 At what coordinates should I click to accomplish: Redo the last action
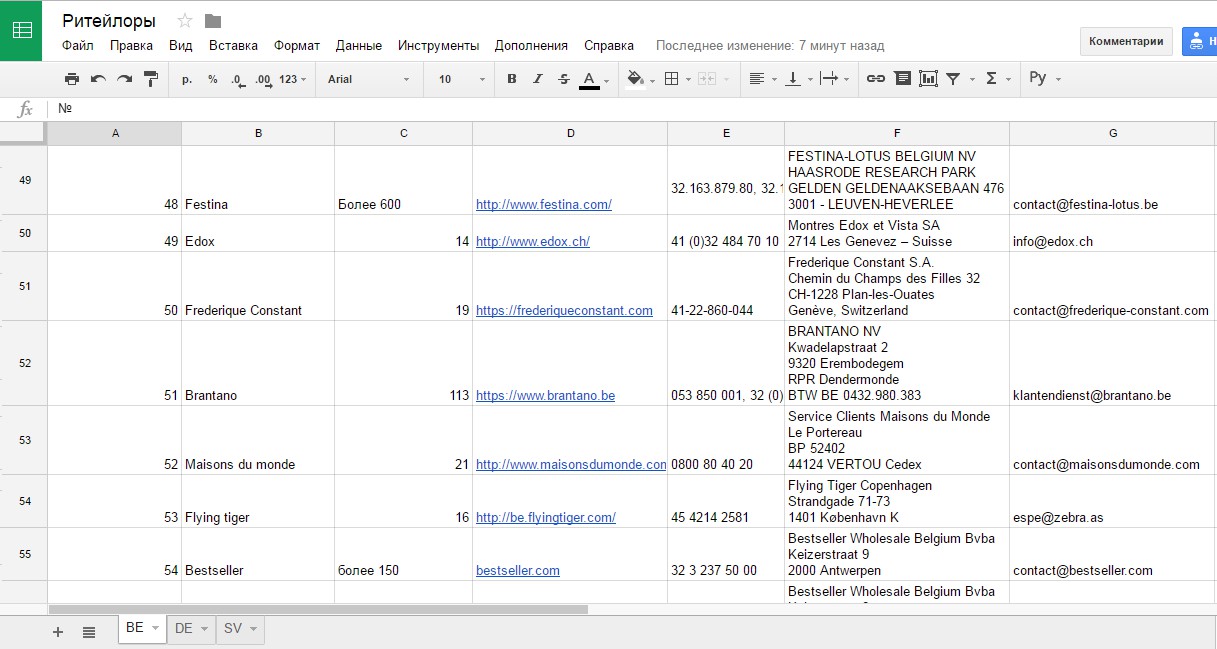pos(124,79)
